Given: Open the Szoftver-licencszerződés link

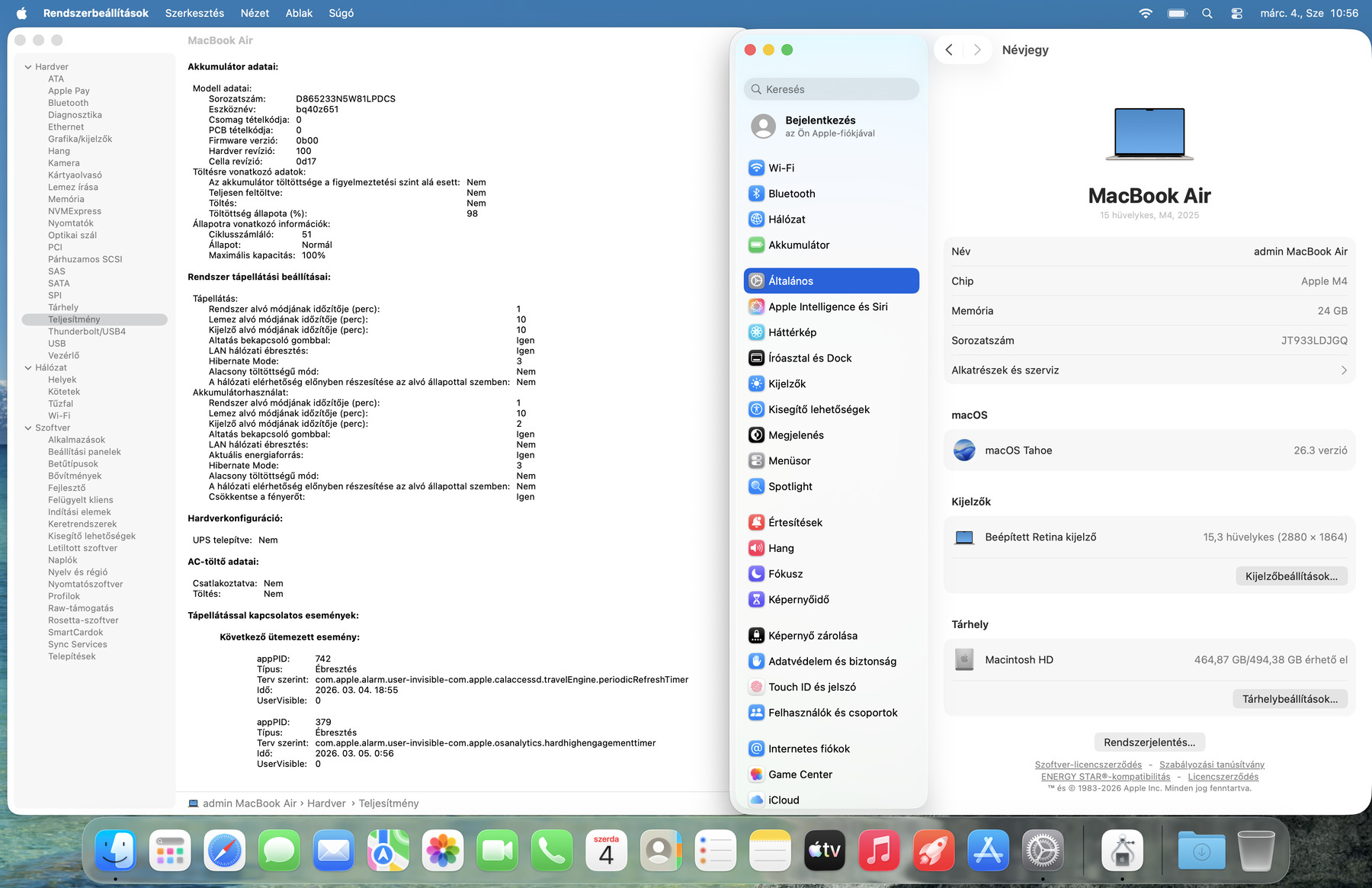Looking at the screenshot, I should [1088, 765].
